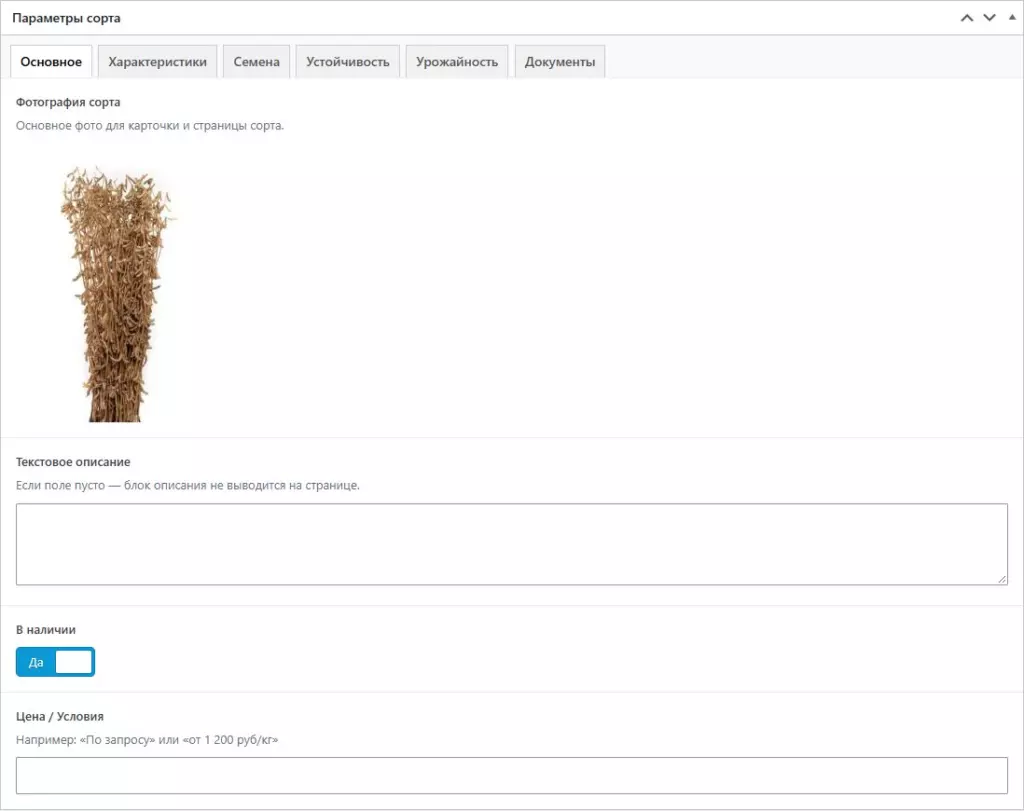The image size is (1024, 811).
Task: Move the Параметры сорта panel down
Action: tap(989, 18)
